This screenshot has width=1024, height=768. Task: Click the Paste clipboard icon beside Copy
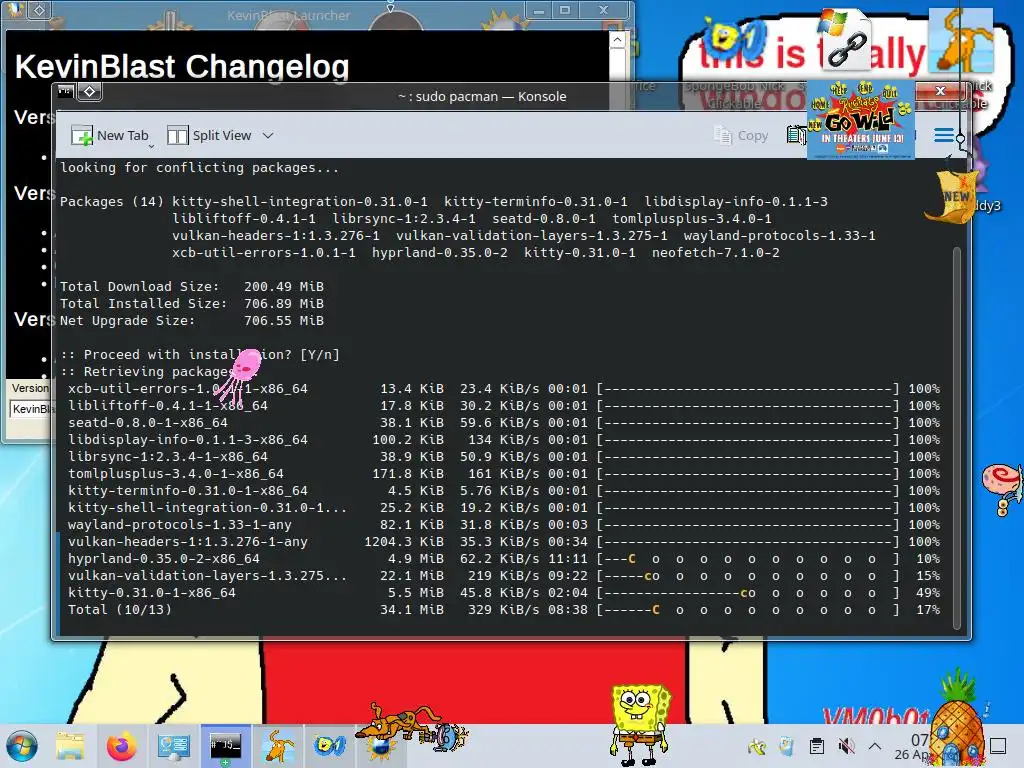coord(795,135)
